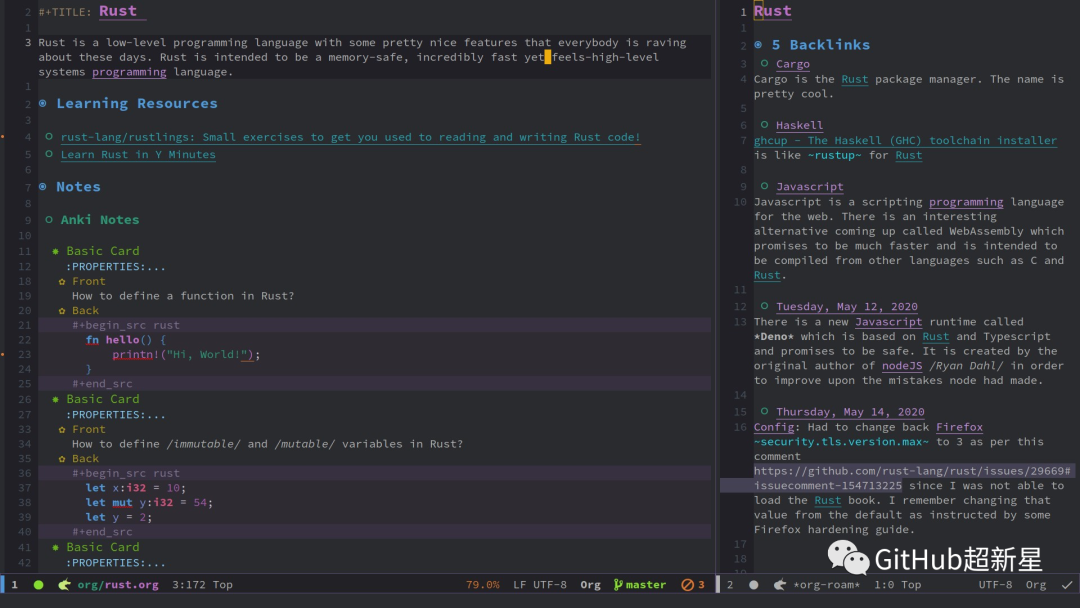The width and height of the screenshot is (1080, 608).
Task: Click the 79.0% indicator in modeline
Action: (x=483, y=585)
